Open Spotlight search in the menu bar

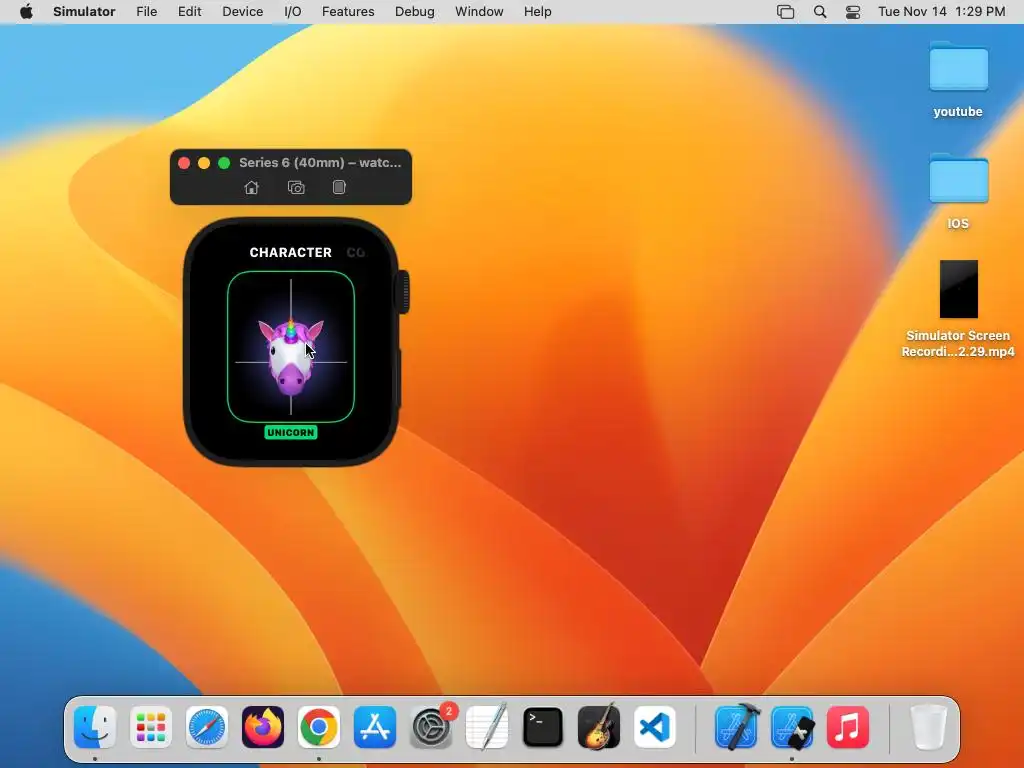tap(820, 12)
